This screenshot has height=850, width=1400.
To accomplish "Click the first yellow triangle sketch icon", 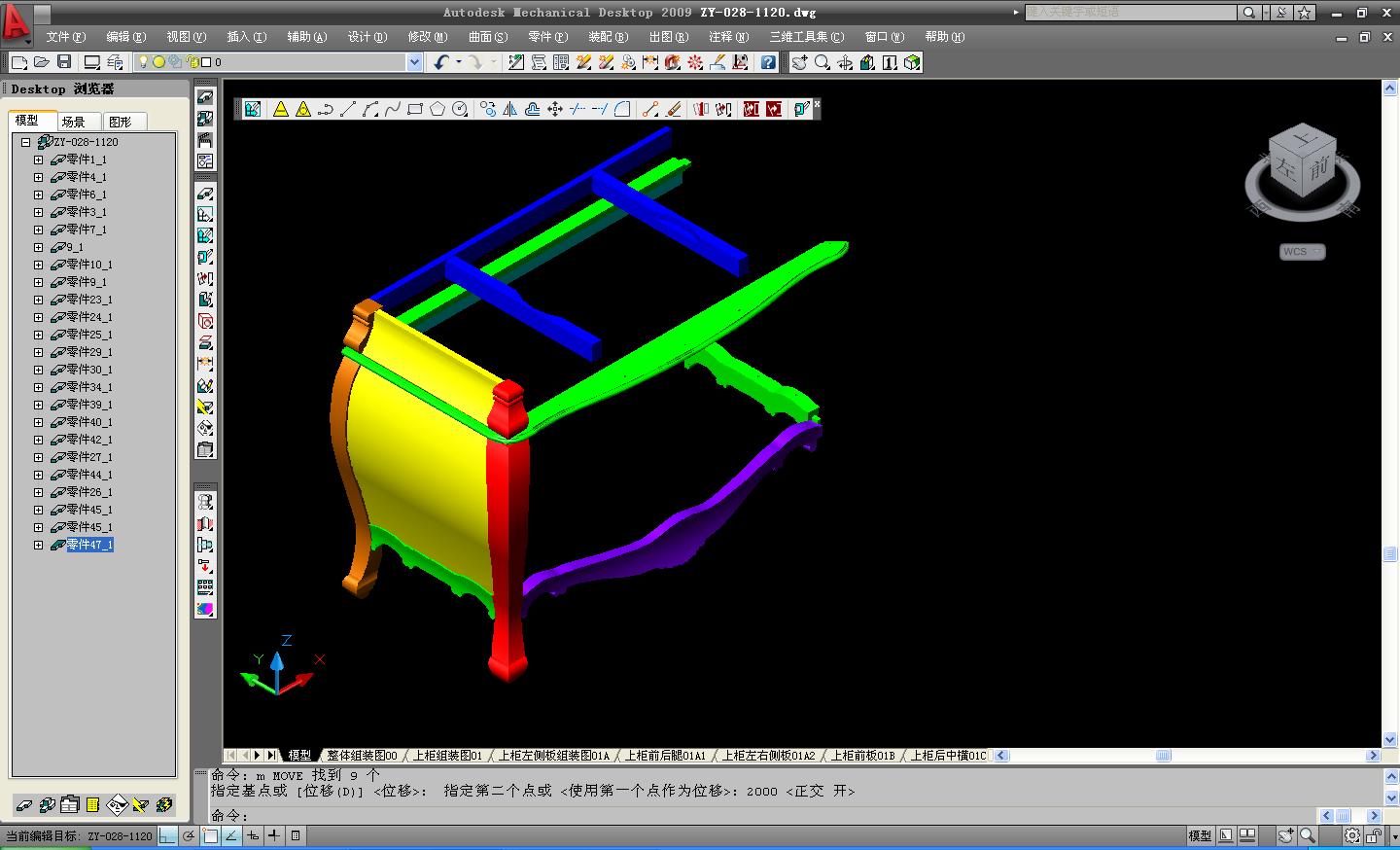I will 281,109.
